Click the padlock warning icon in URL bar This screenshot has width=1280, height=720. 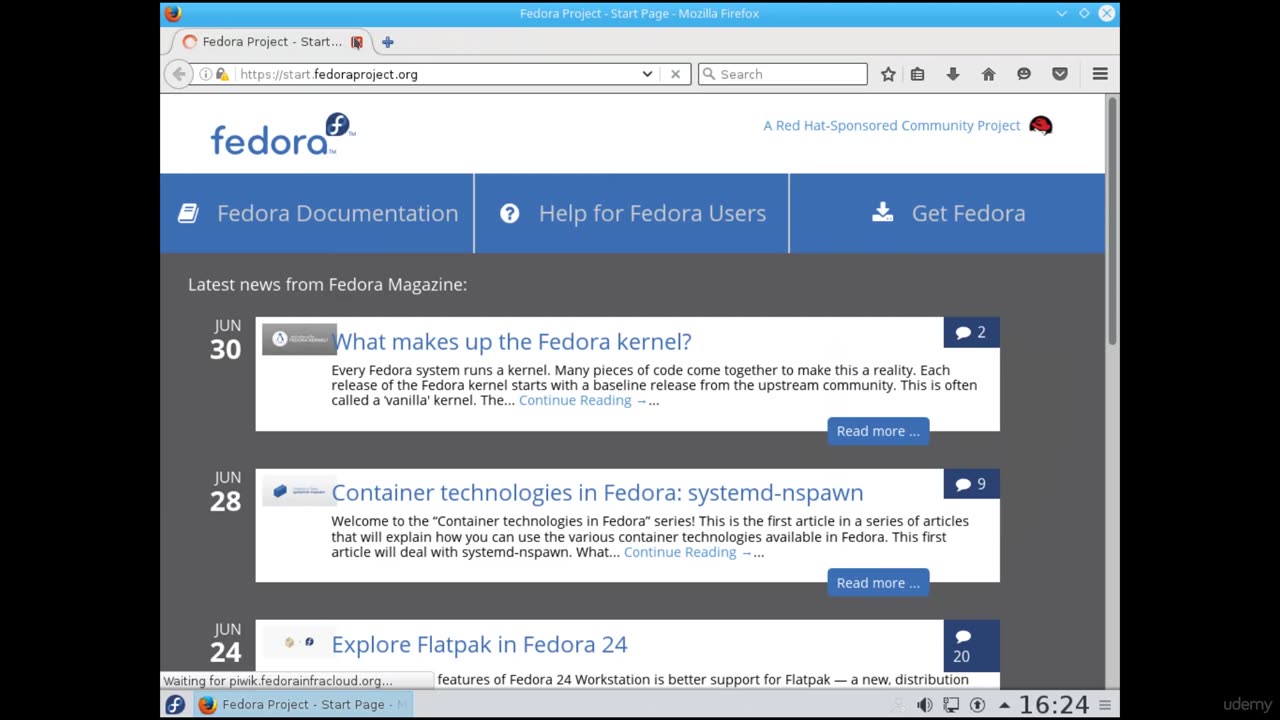(x=222, y=74)
